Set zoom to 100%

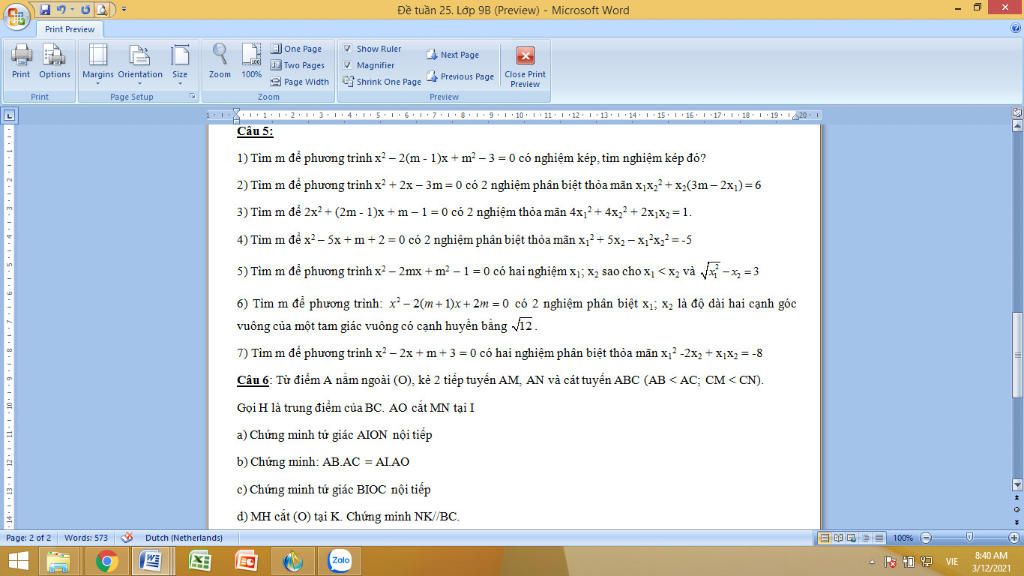(x=251, y=61)
